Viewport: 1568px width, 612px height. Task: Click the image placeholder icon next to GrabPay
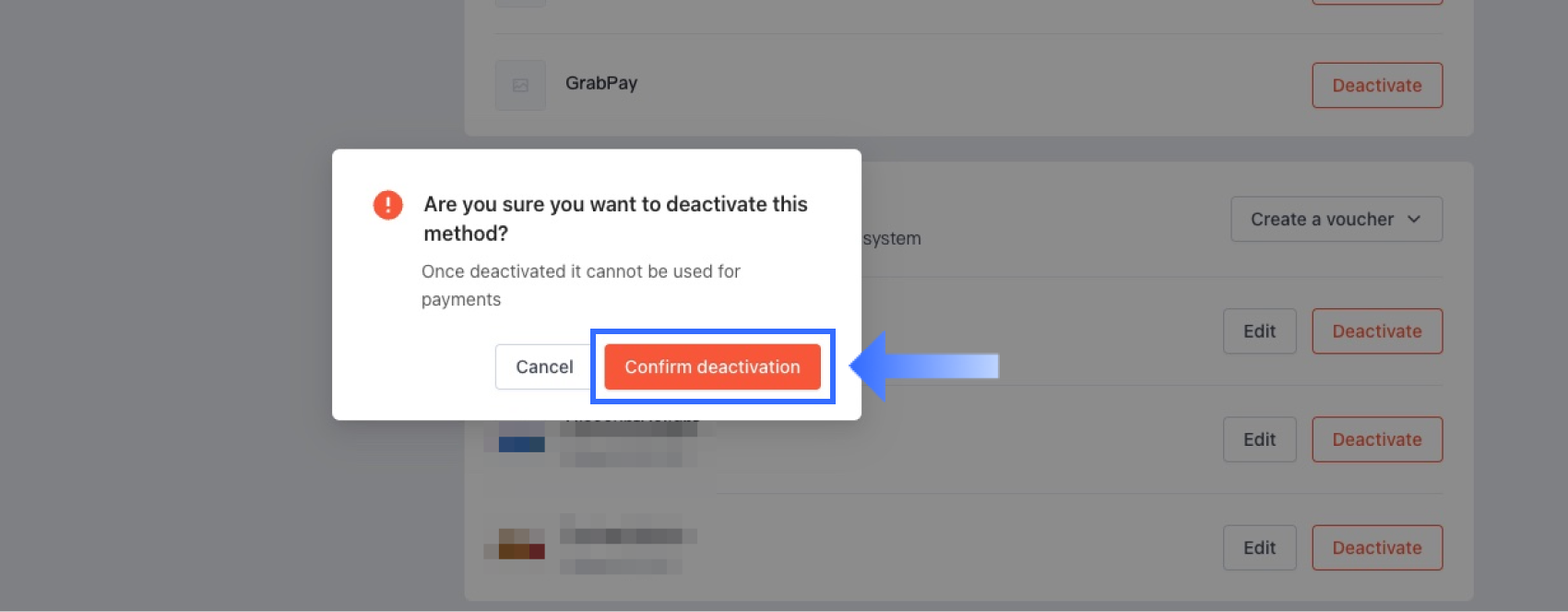coord(520,84)
